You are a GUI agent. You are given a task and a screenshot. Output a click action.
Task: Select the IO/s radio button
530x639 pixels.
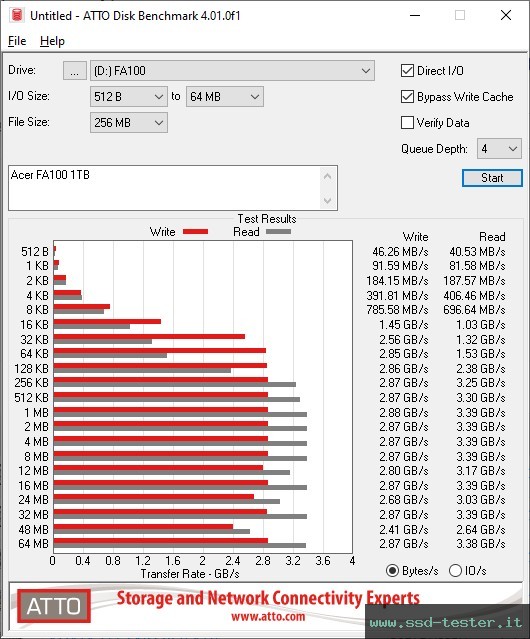[x=455, y=571]
